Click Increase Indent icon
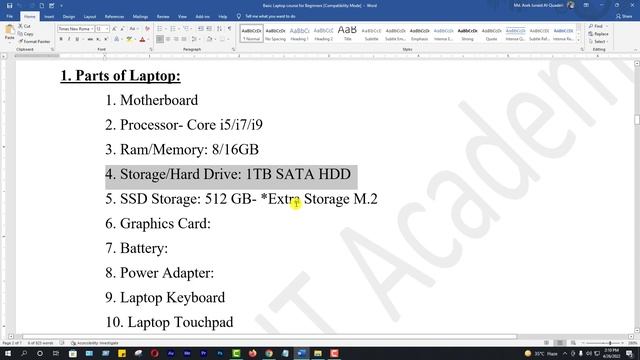This screenshot has width=640, height=360. [209, 29]
